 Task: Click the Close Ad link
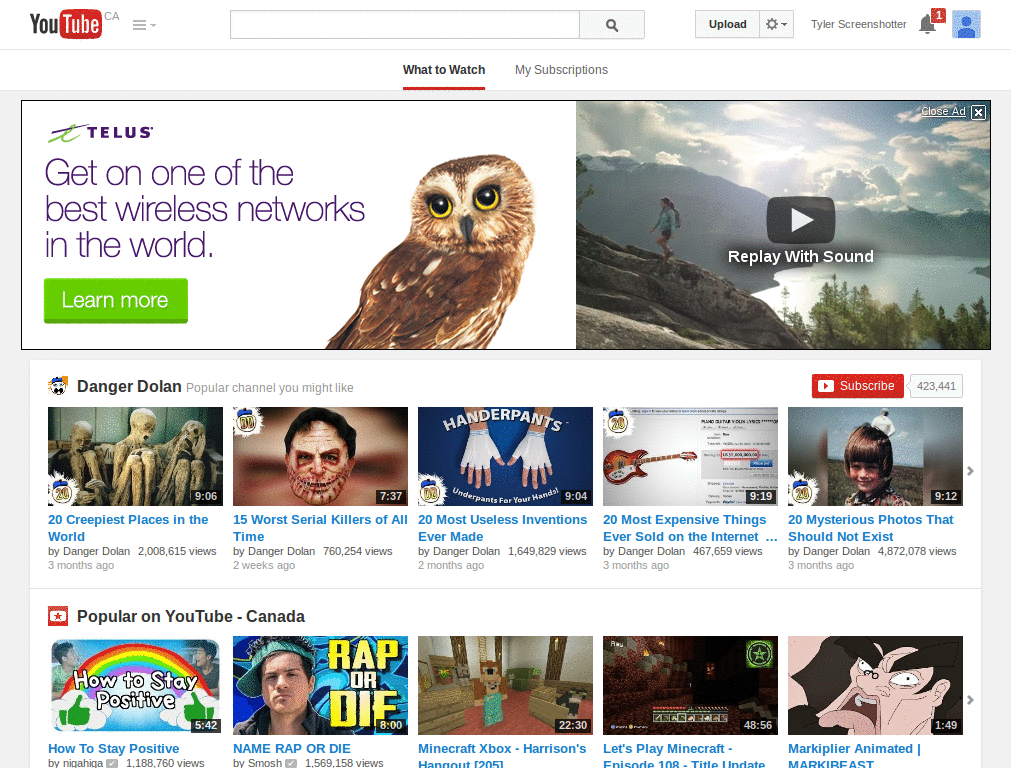[943, 111]
